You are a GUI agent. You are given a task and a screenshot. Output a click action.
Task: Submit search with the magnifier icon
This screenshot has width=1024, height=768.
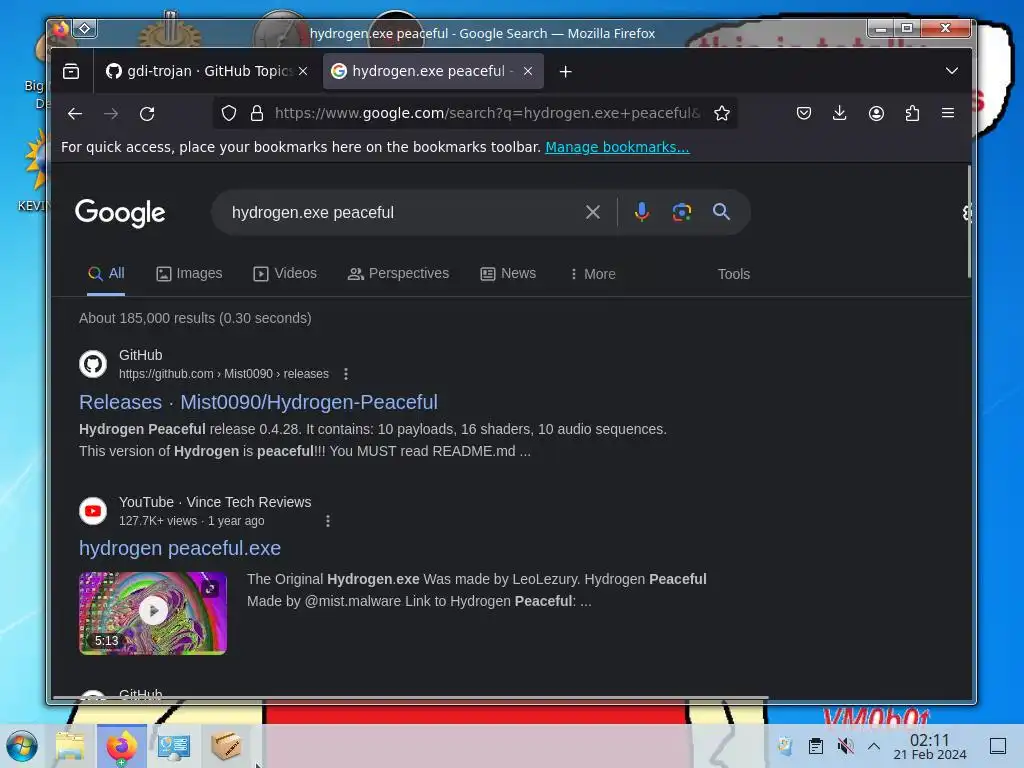[721, 212]
